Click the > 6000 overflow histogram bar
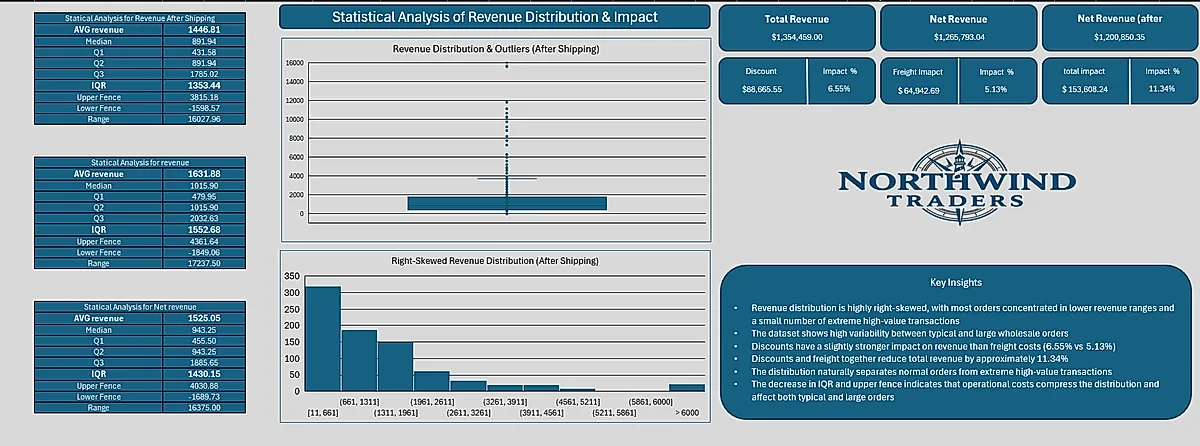 click(686, 387)
